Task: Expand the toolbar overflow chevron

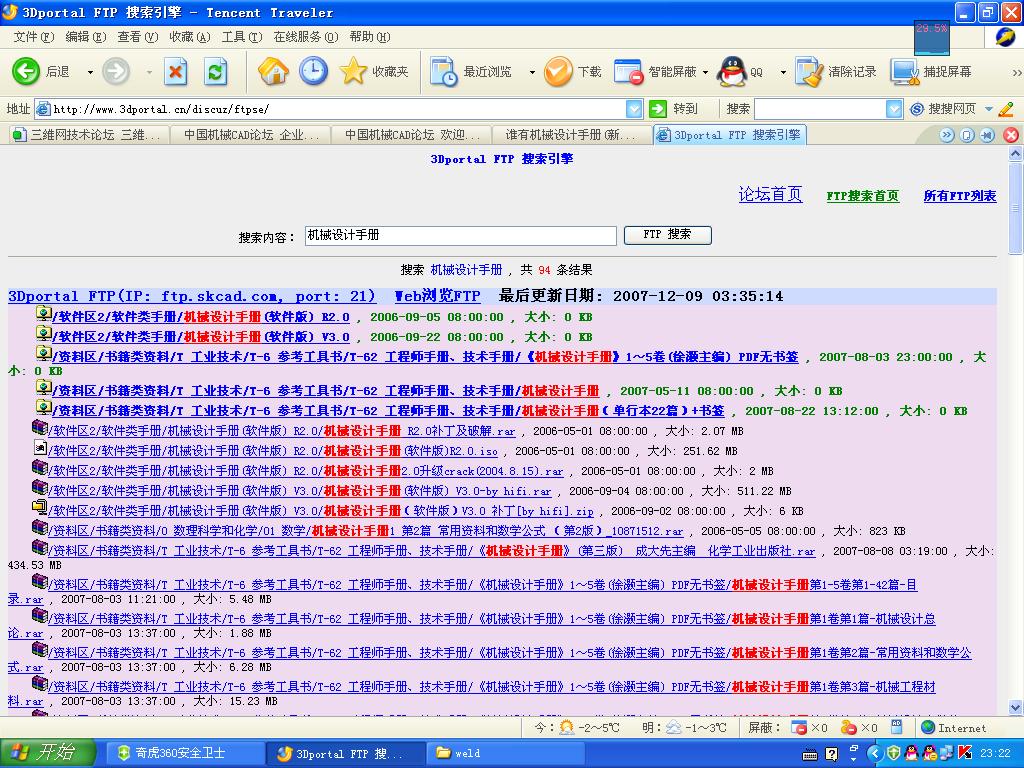Action: (x=1017, y=72)
